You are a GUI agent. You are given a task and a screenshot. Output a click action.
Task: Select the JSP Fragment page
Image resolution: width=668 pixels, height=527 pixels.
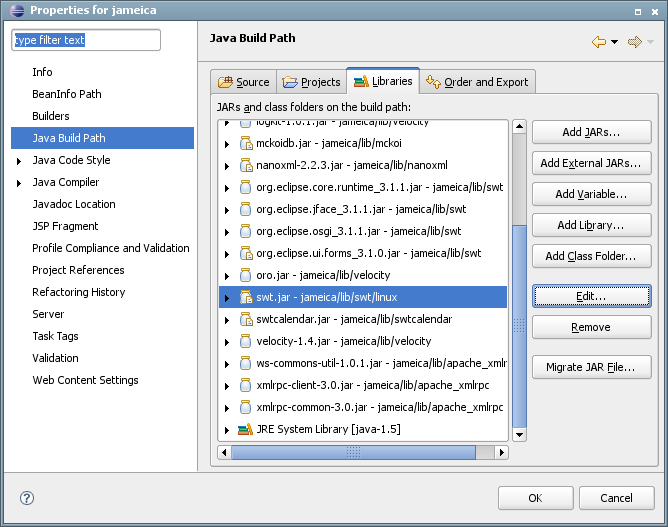click(x=65, y=226)
